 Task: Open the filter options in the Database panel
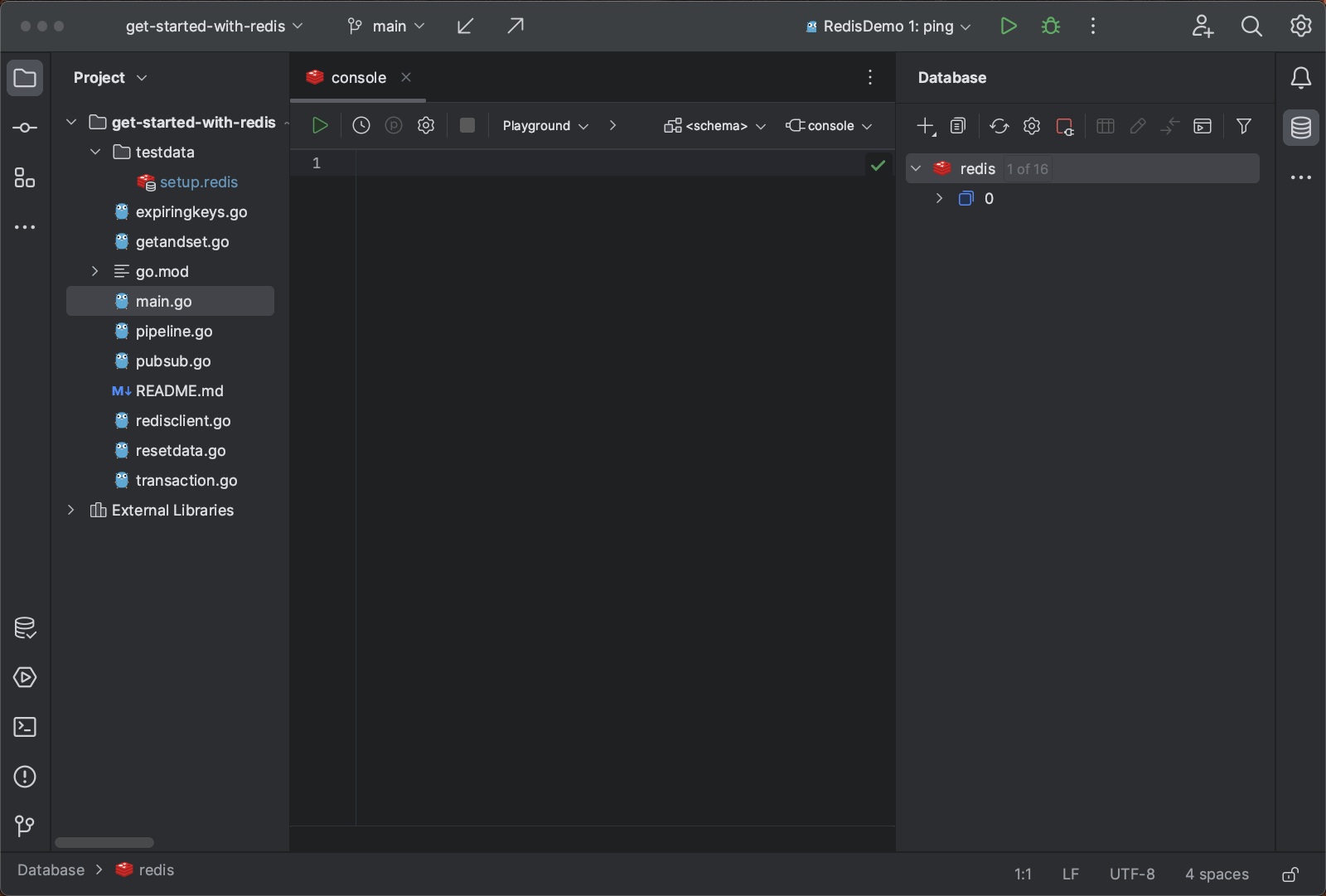(x=1244, y=126)
